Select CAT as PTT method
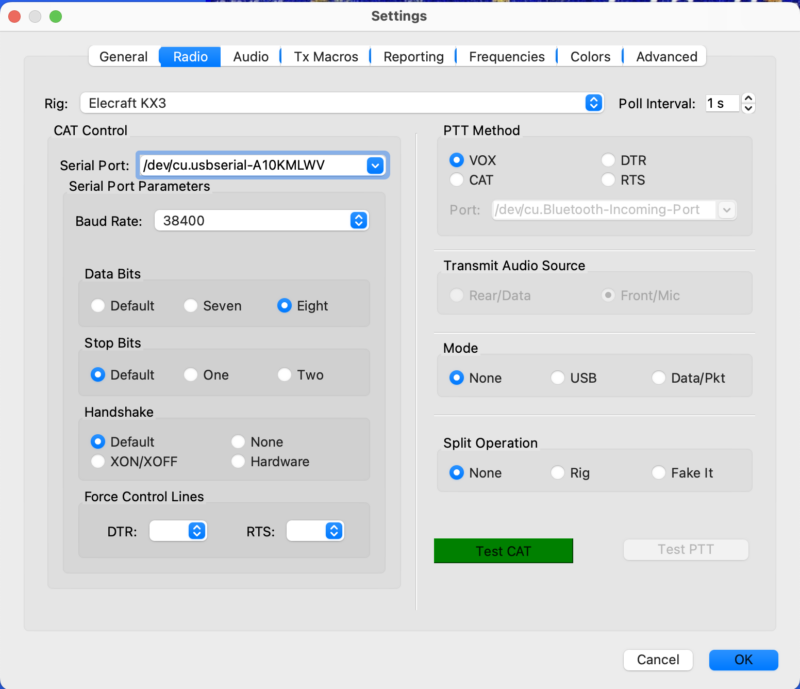800x689 pixels. [457, 180]
